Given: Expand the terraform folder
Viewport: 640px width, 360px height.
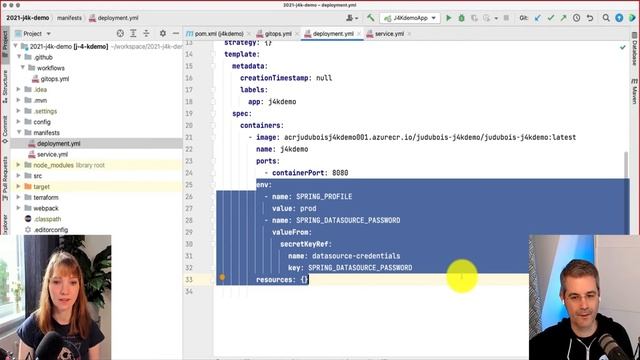Looking at the screenshot, I should tap(18, 197).
